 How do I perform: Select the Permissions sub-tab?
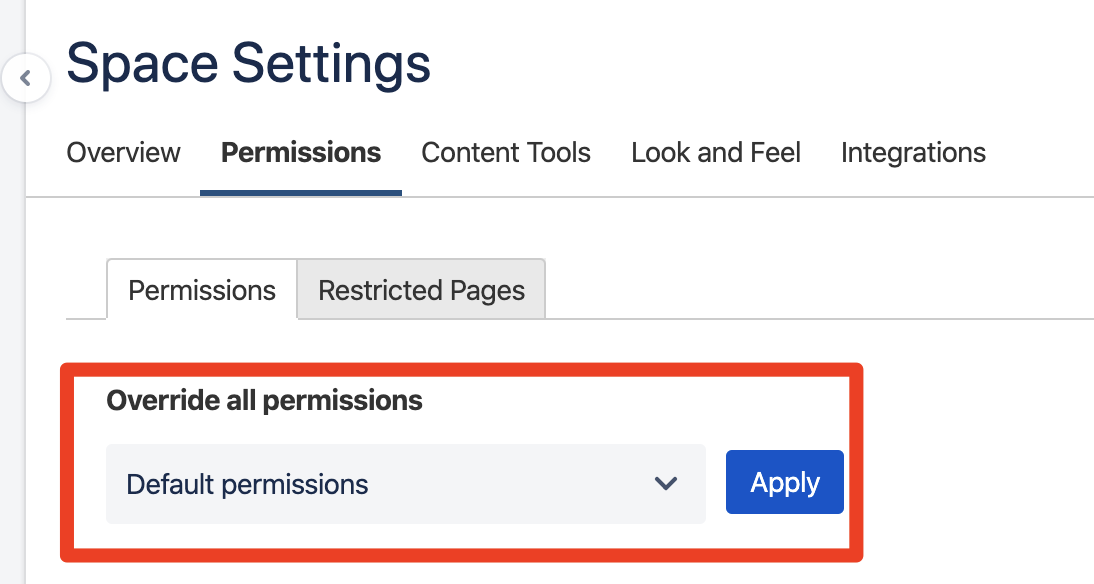(201, 289)
